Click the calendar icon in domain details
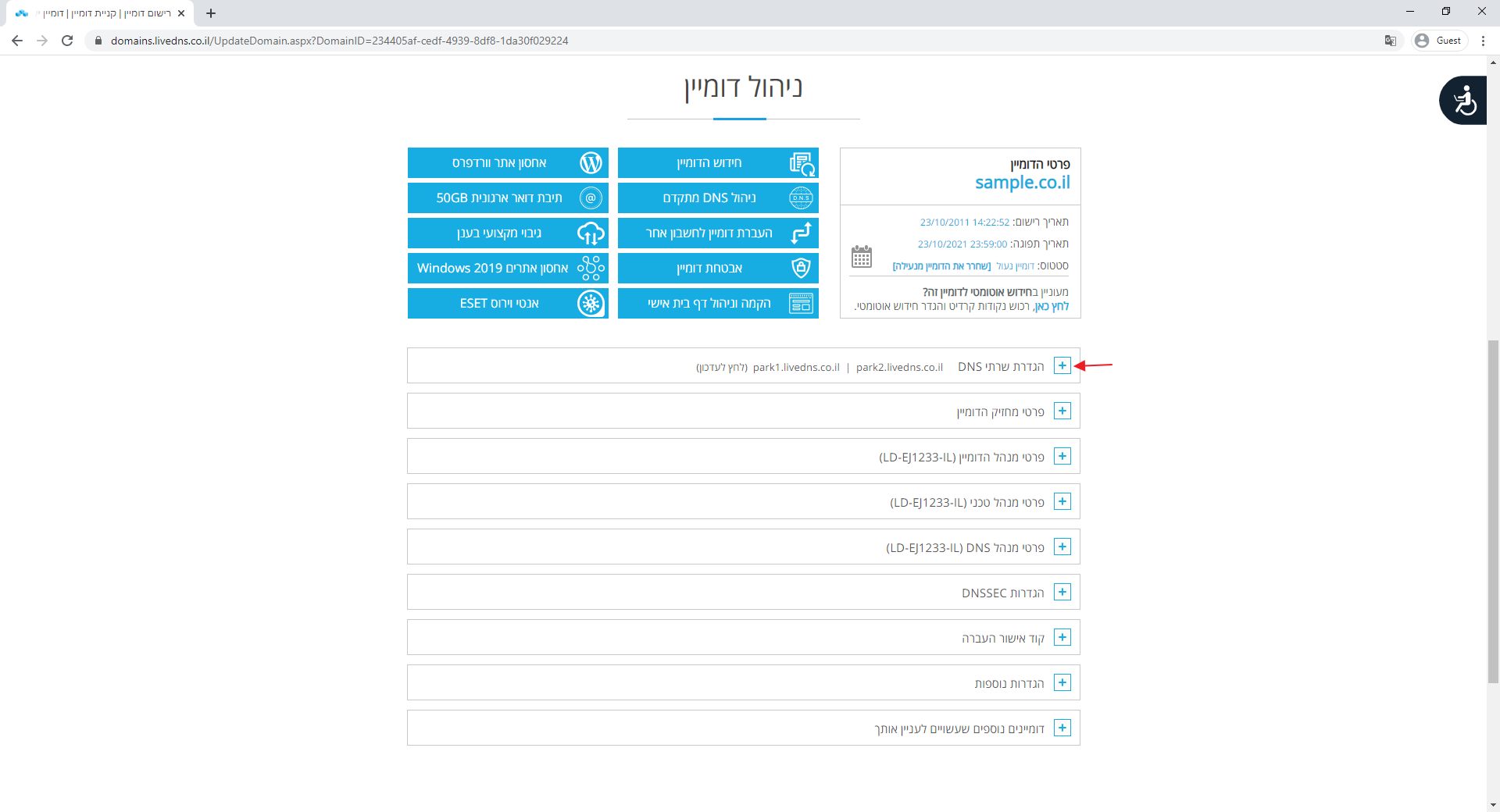 [861, 256]
